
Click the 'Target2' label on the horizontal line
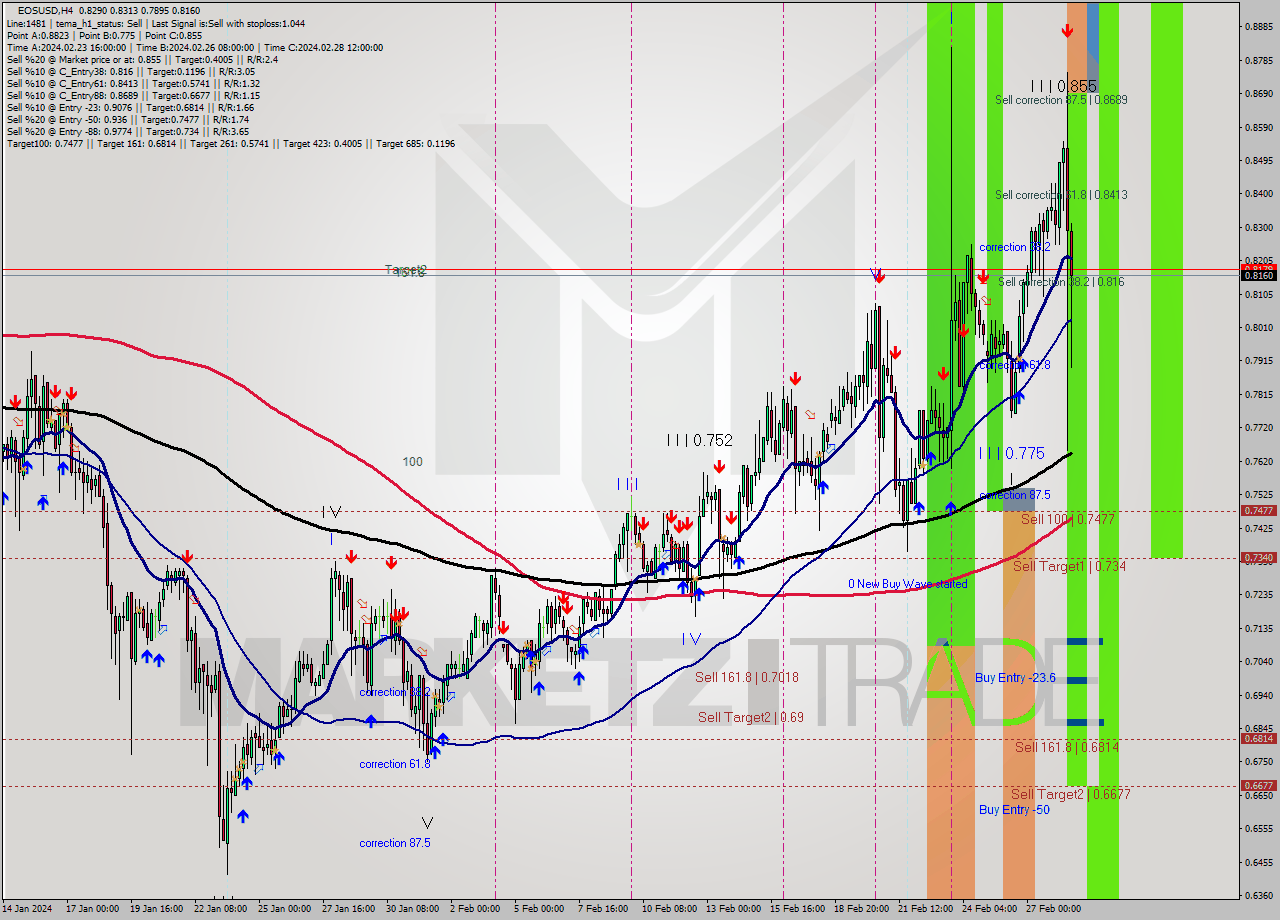click(406, 270)
